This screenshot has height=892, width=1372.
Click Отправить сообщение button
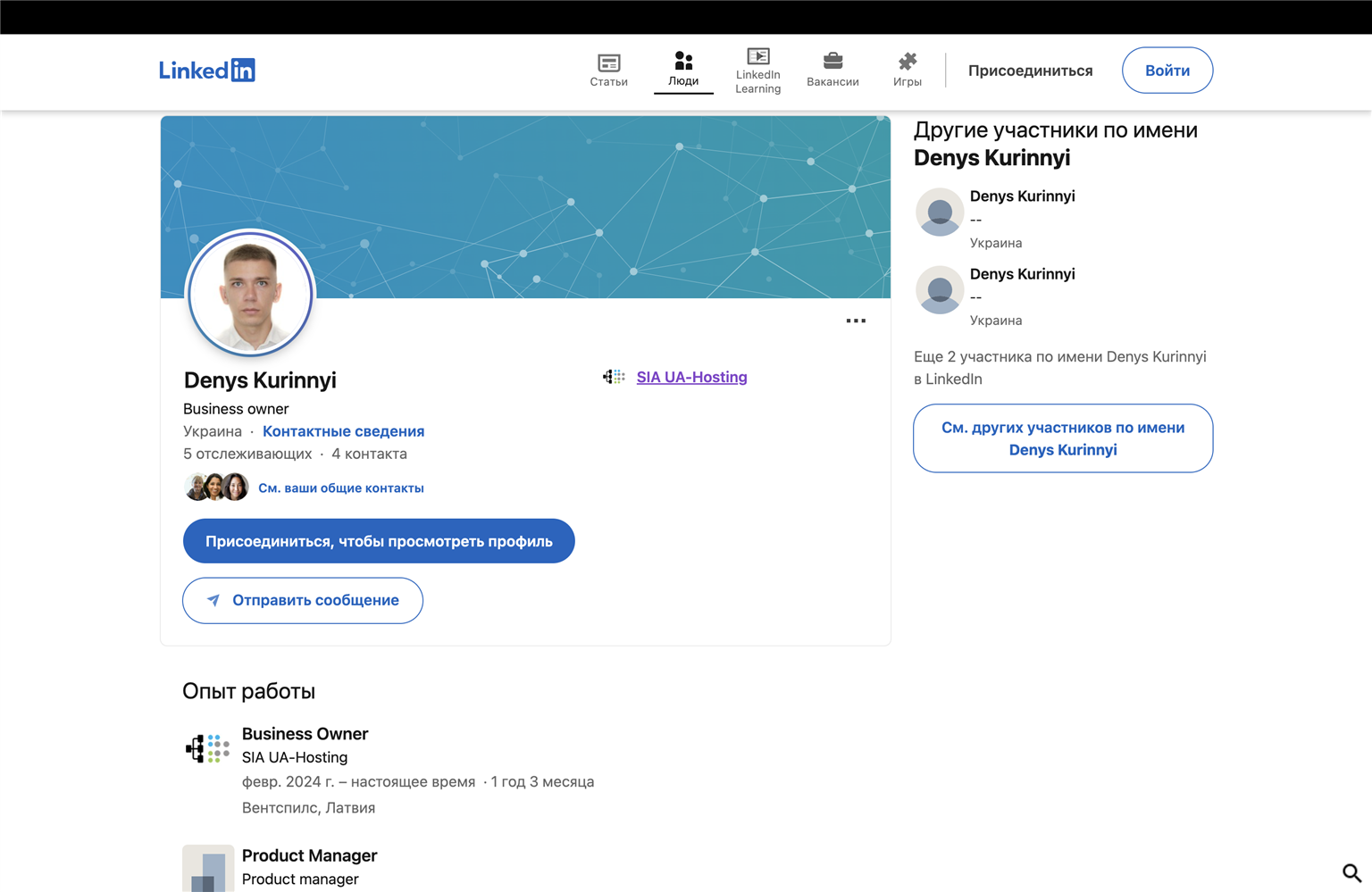(x=303, y=600)
